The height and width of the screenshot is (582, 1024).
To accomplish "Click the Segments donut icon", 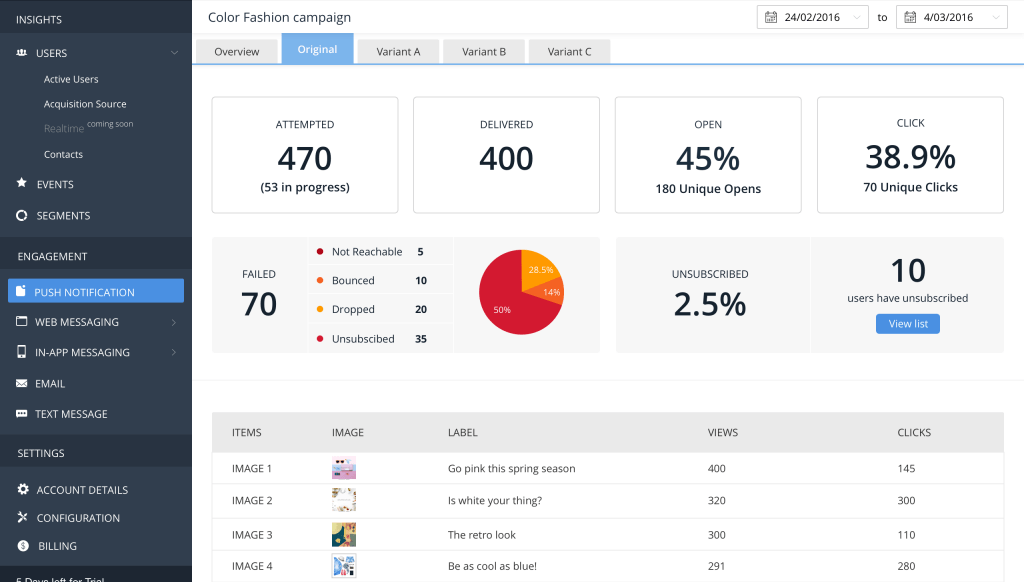I will click(22, 216).
